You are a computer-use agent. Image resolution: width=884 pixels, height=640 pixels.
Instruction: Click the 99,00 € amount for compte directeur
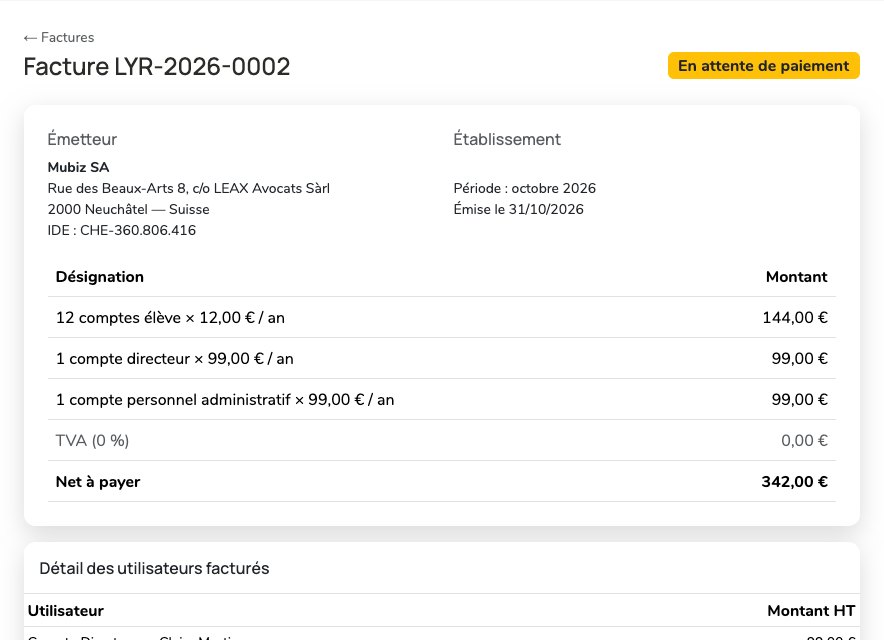(799, 359)
